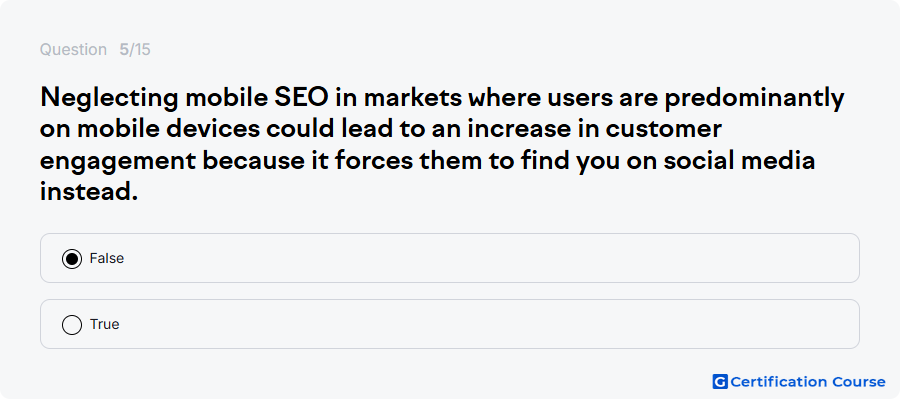Image resolution: width=900 pixels, height=399 pixels.
Task: Click the 5/15 progress counter
Action: (135, 50)
